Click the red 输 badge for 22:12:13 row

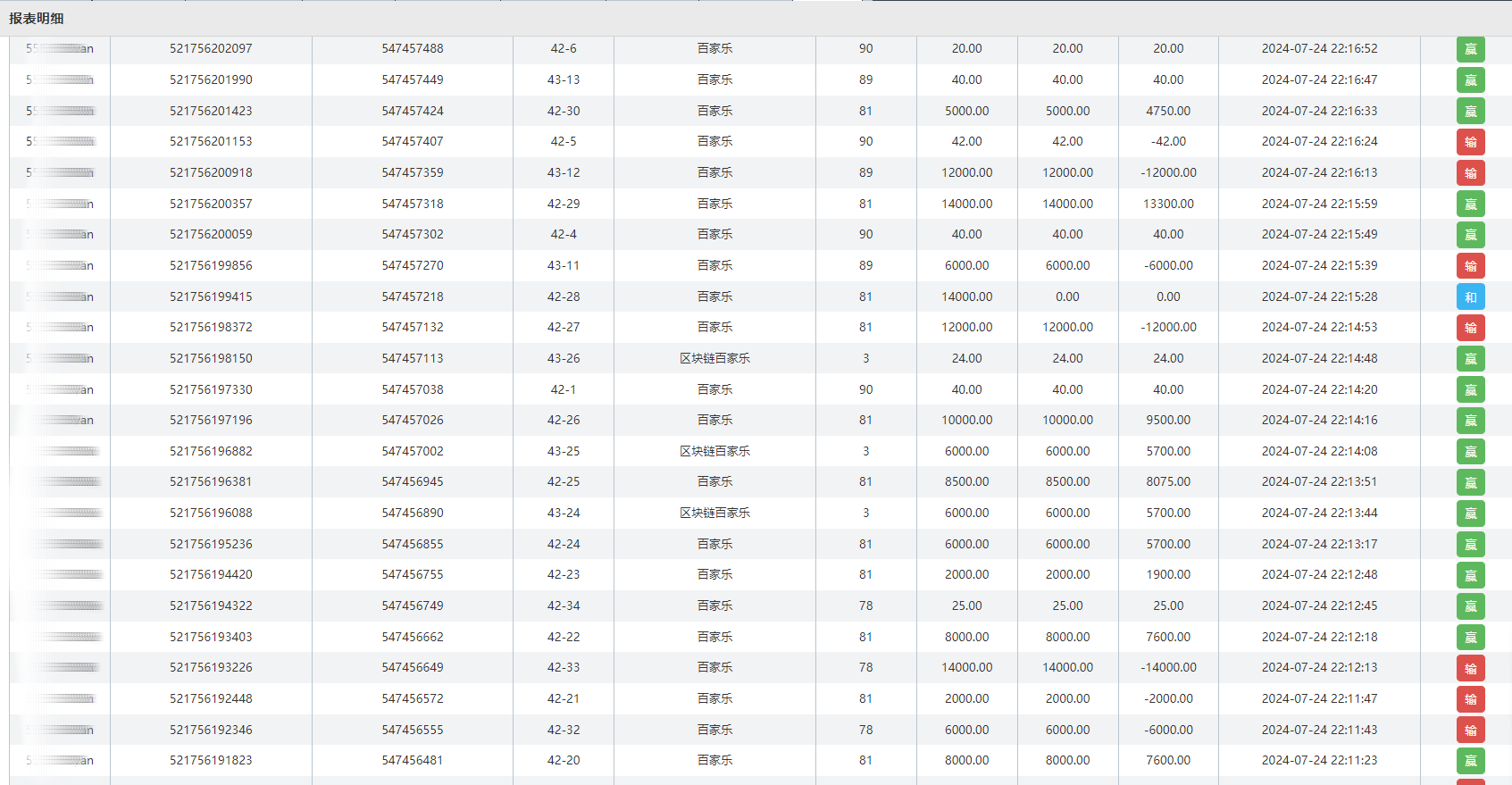[x=1470, y=668]
